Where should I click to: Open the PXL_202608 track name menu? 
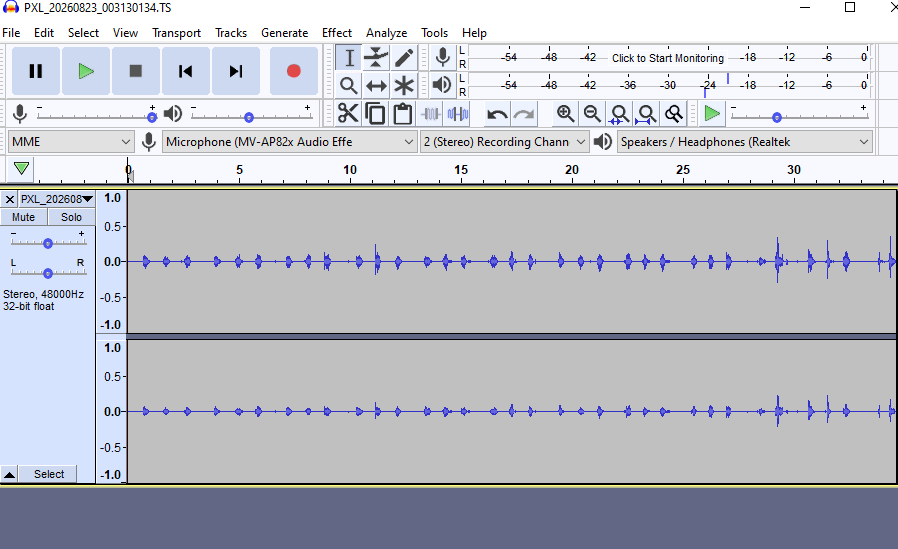tap(57, 199)
